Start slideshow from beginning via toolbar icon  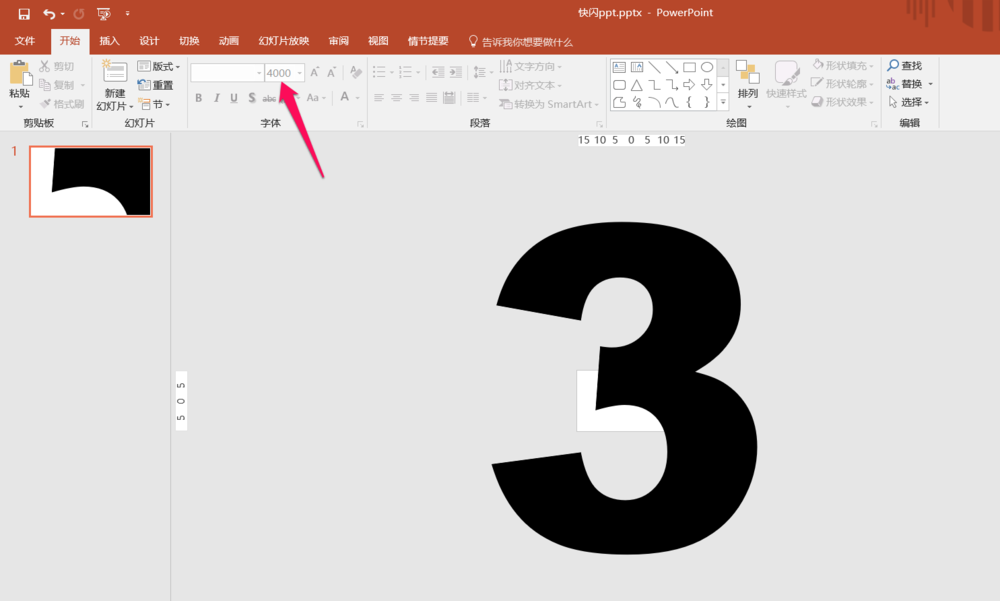click(x=103, y=13)
